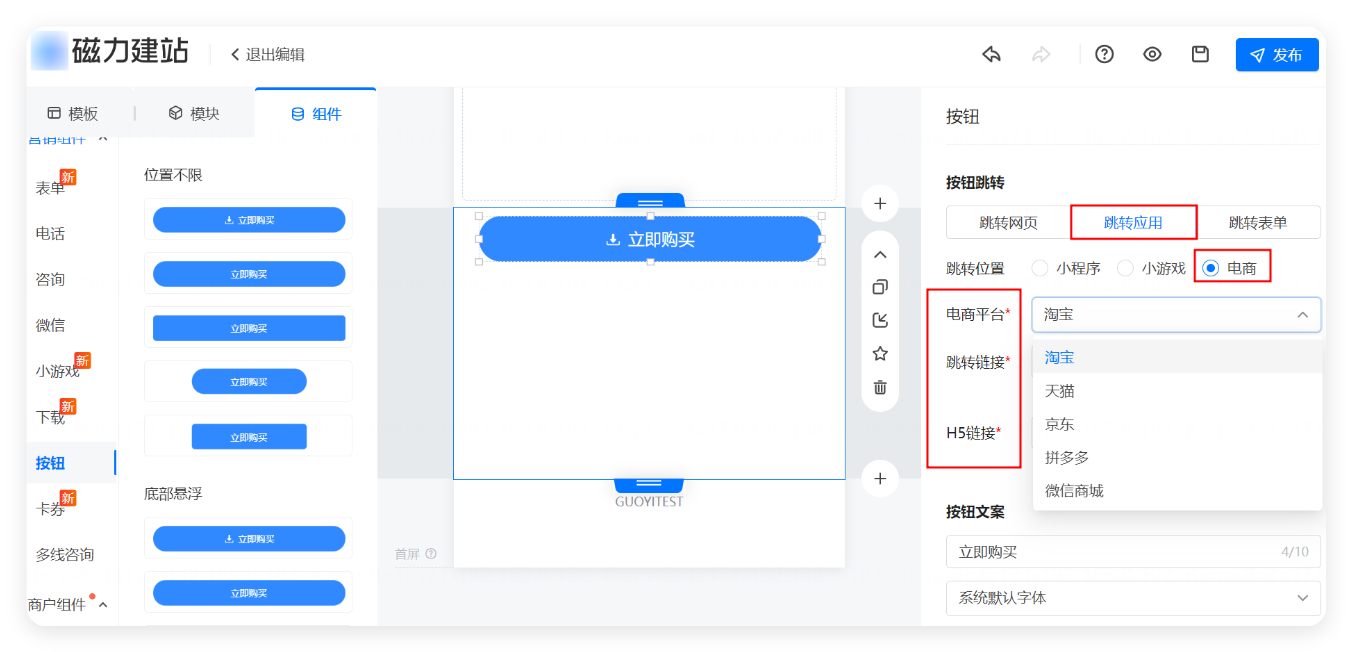Click the 发布 publish button

[x=1276, y=55]
